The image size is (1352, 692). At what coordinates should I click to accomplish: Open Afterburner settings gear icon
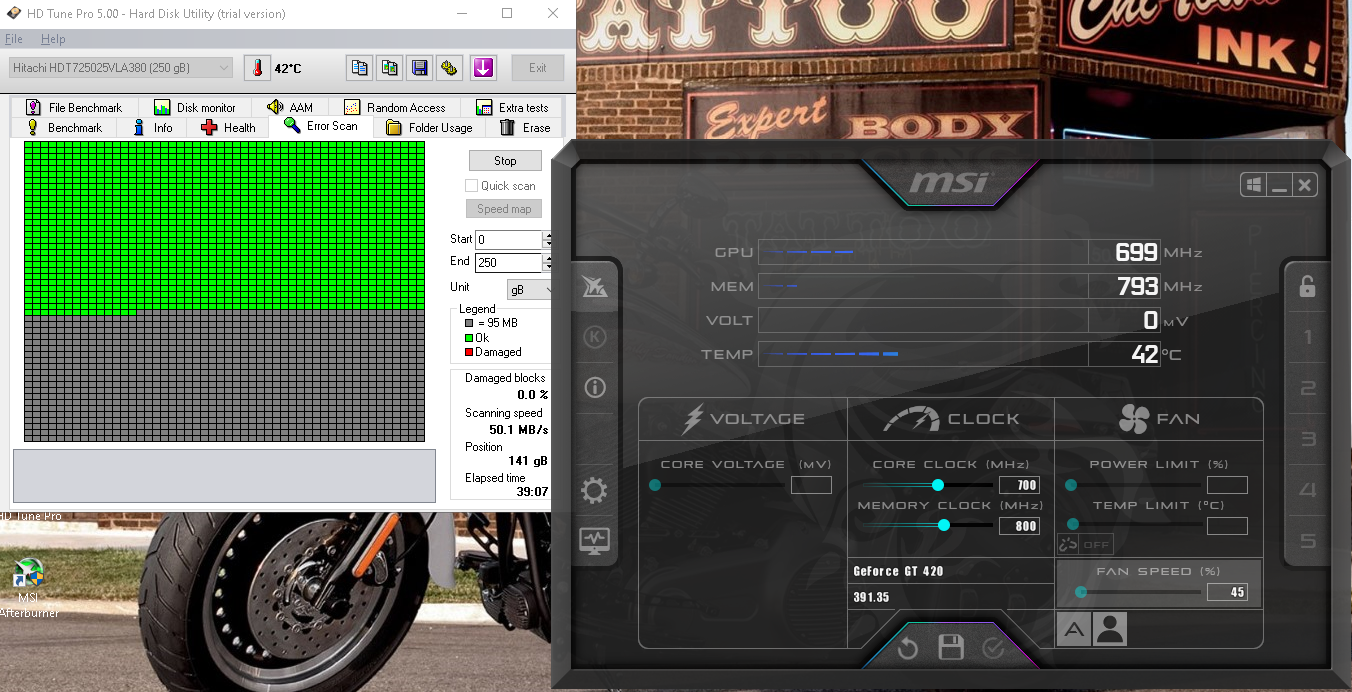[595, 490]
